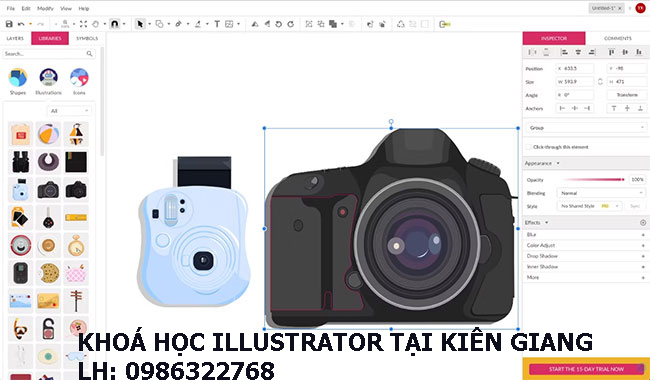Select the Pointer arrow tool
Viewport: 650px width, 380px height.
tap(140, 24)
